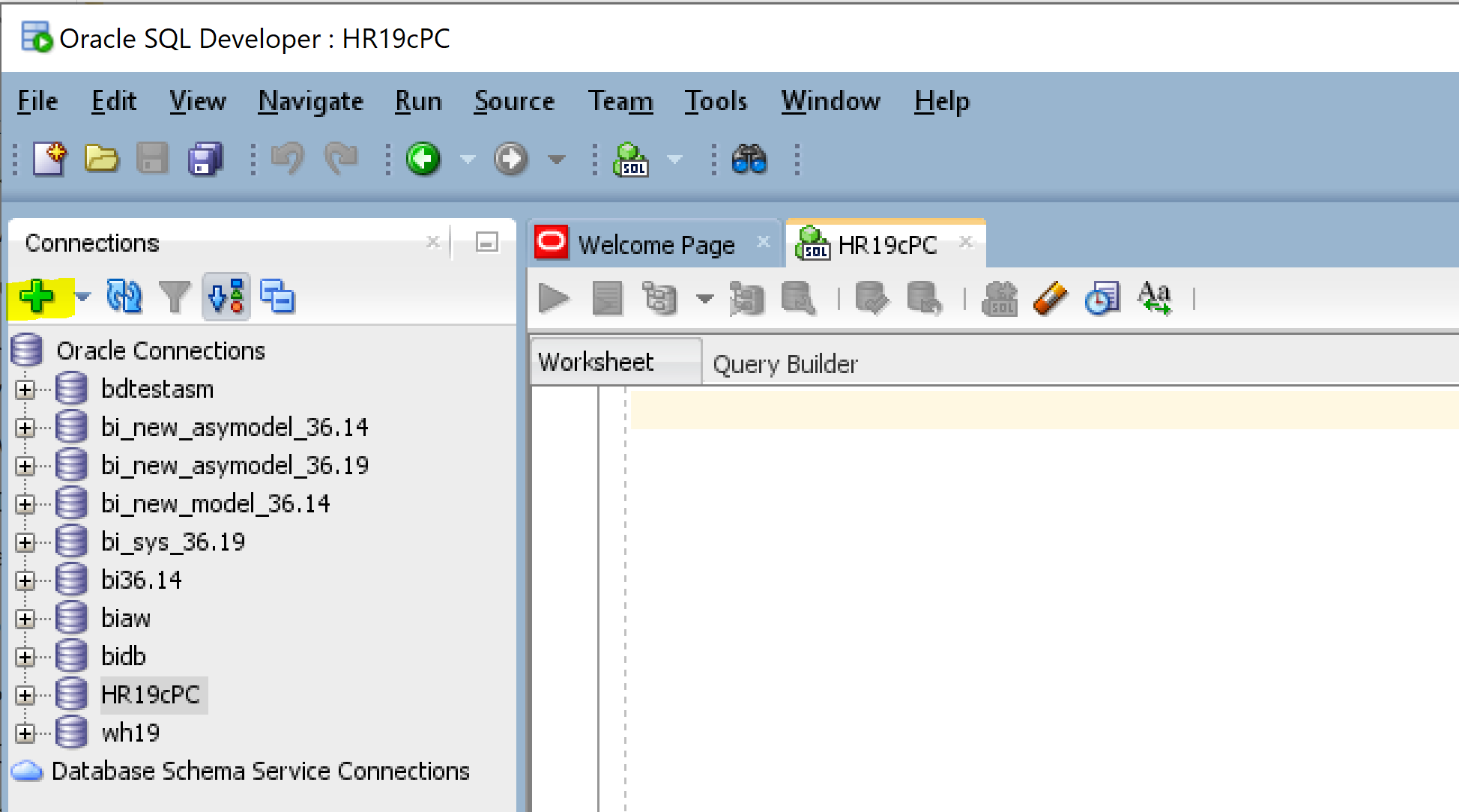Select the Worksheet tab
This screenshot has width=1459, height=812.
coord(615,363)
